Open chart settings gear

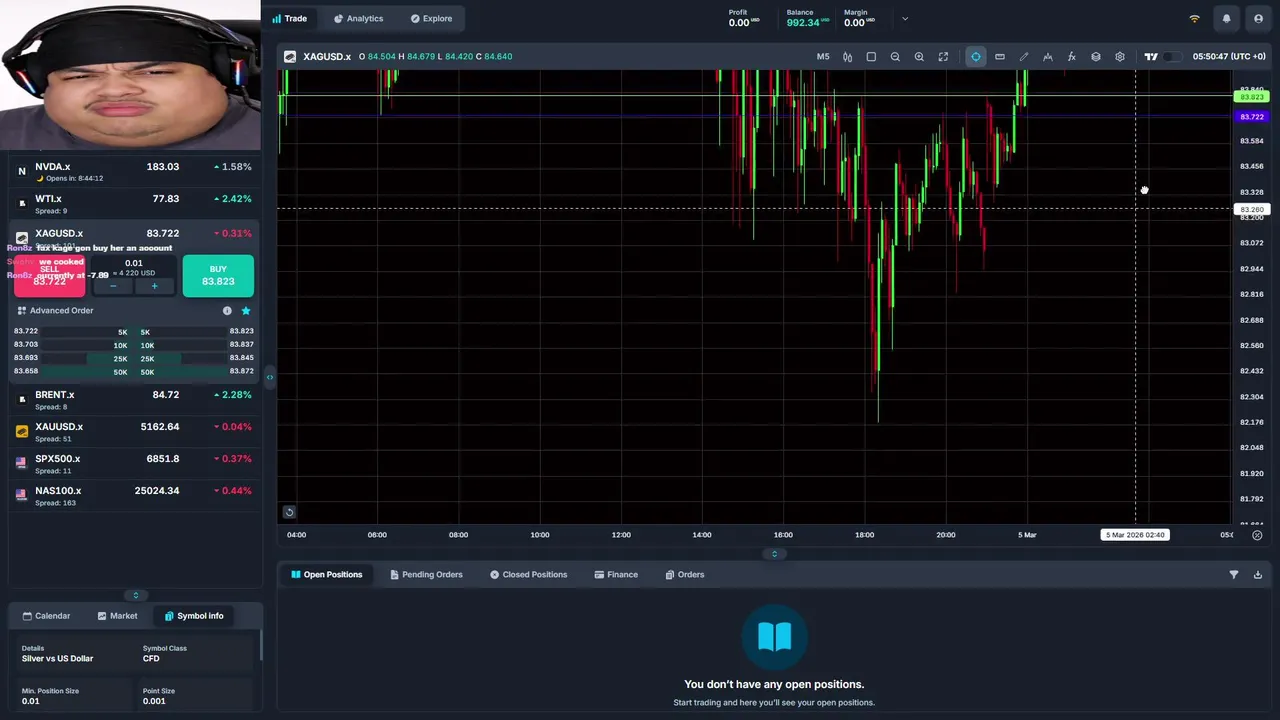[x=1120, y=57]
